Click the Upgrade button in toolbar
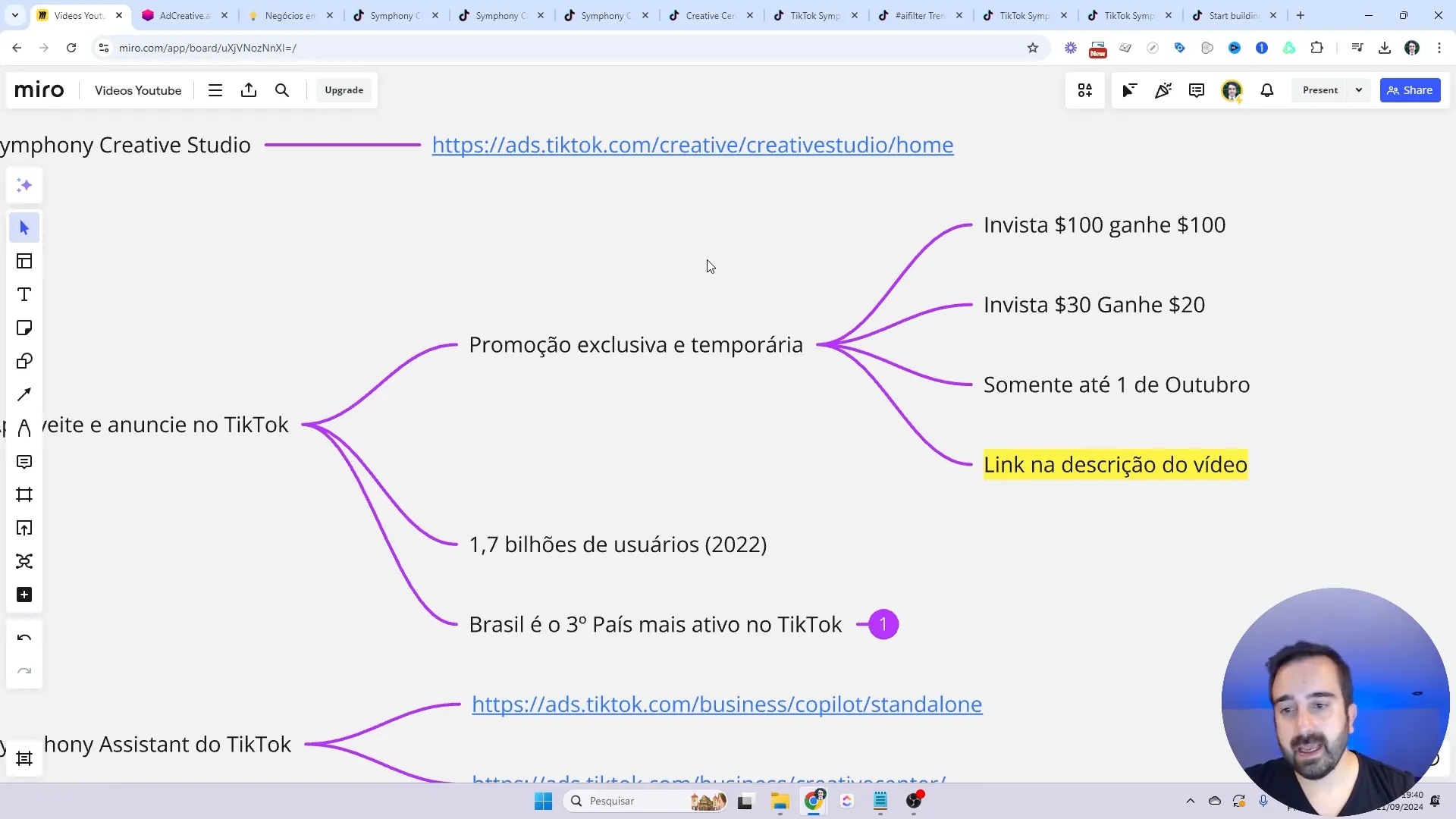The width and height of the screenshot is (1456, 819). (345, 90)
